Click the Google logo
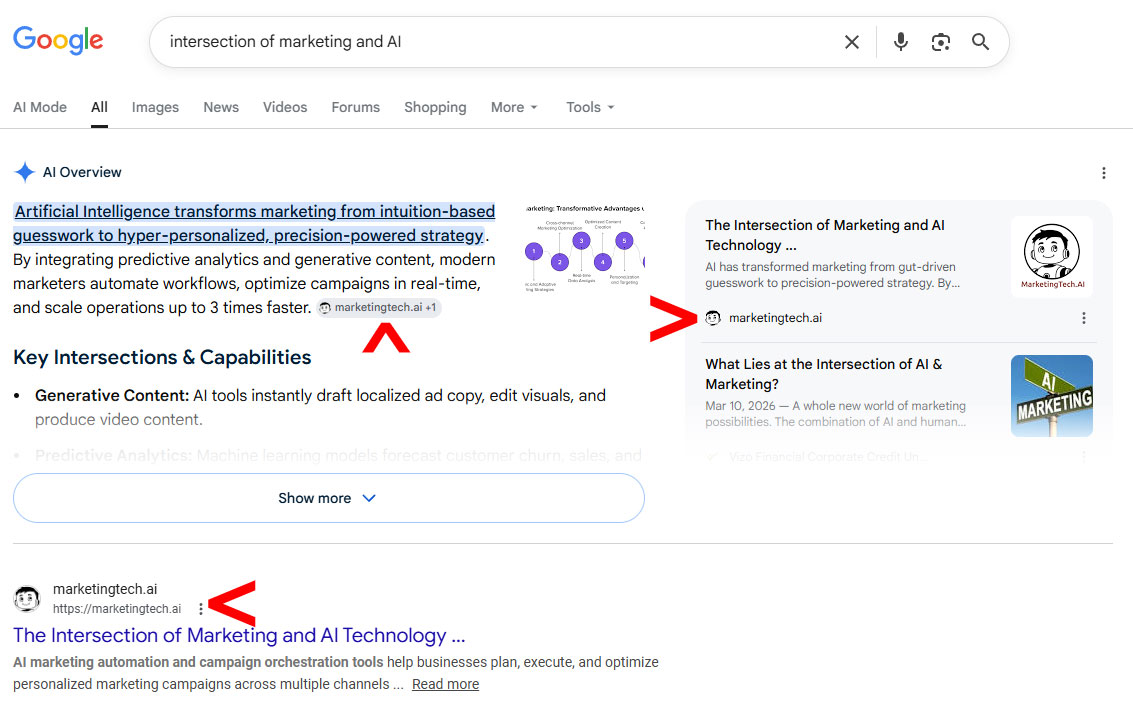This screenshot has width=1133, height=717. [x=59, y=40]
